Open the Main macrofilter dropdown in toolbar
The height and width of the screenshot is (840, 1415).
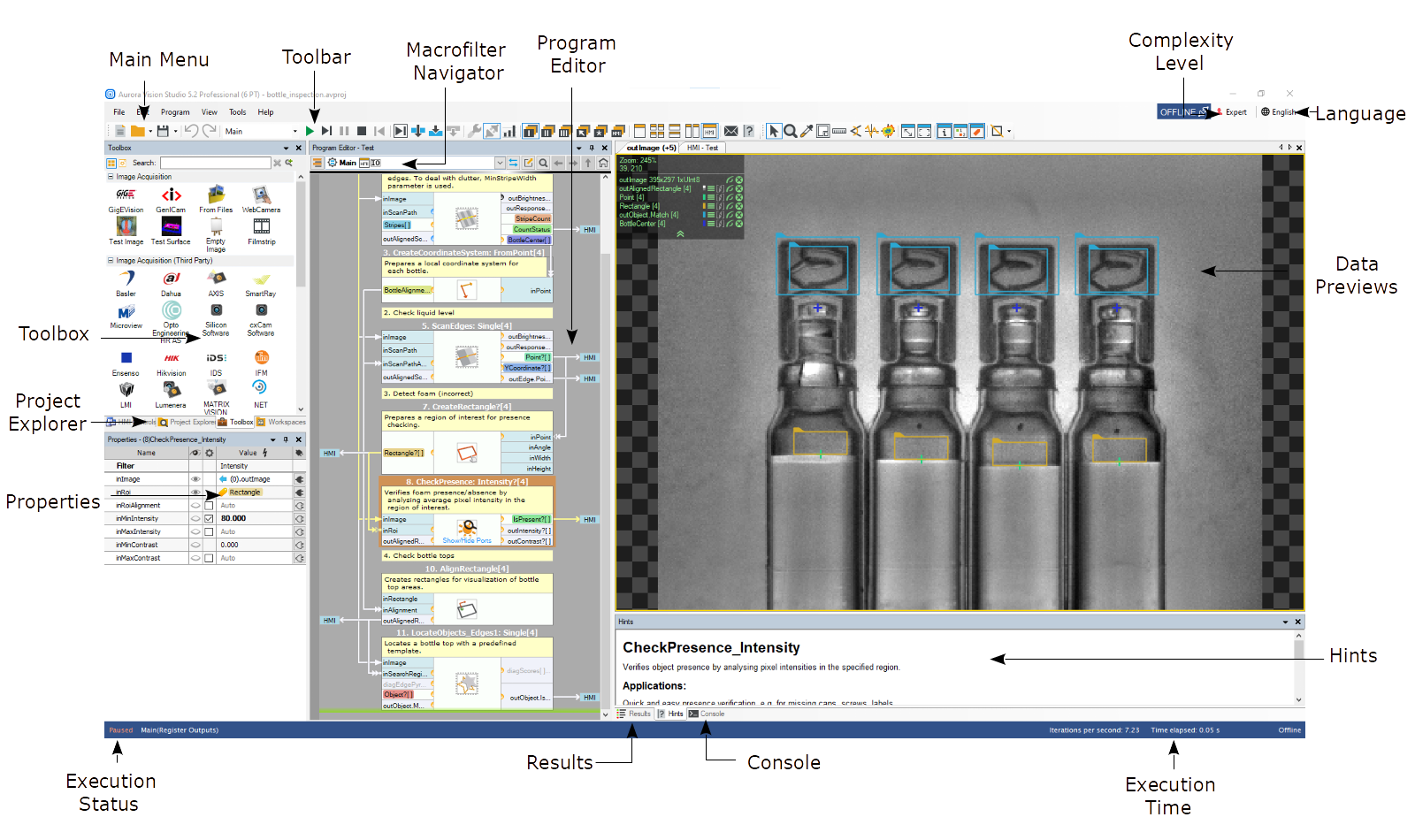(x=295, y=131)
